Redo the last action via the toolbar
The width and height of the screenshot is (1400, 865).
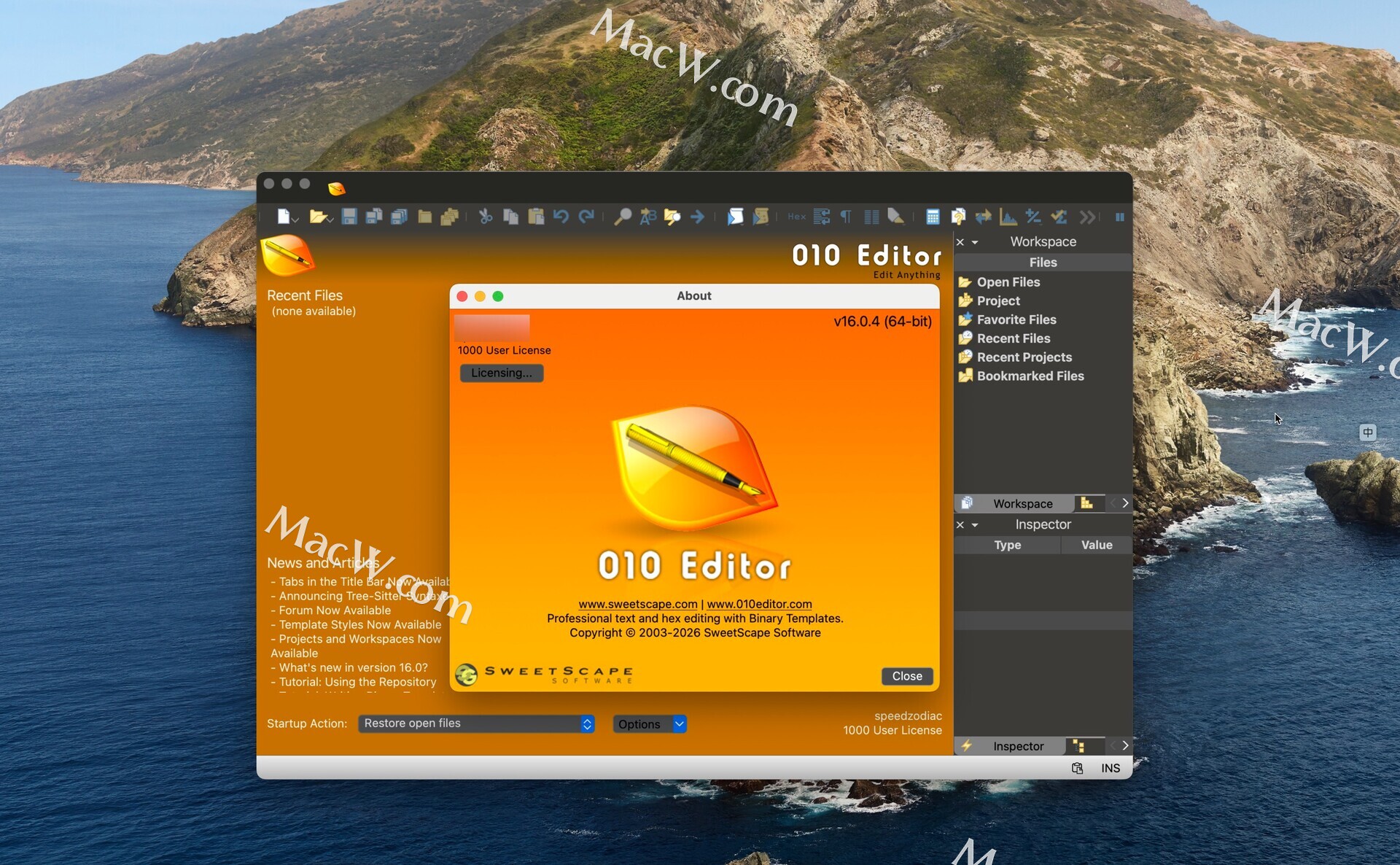(x=586, y=217)
